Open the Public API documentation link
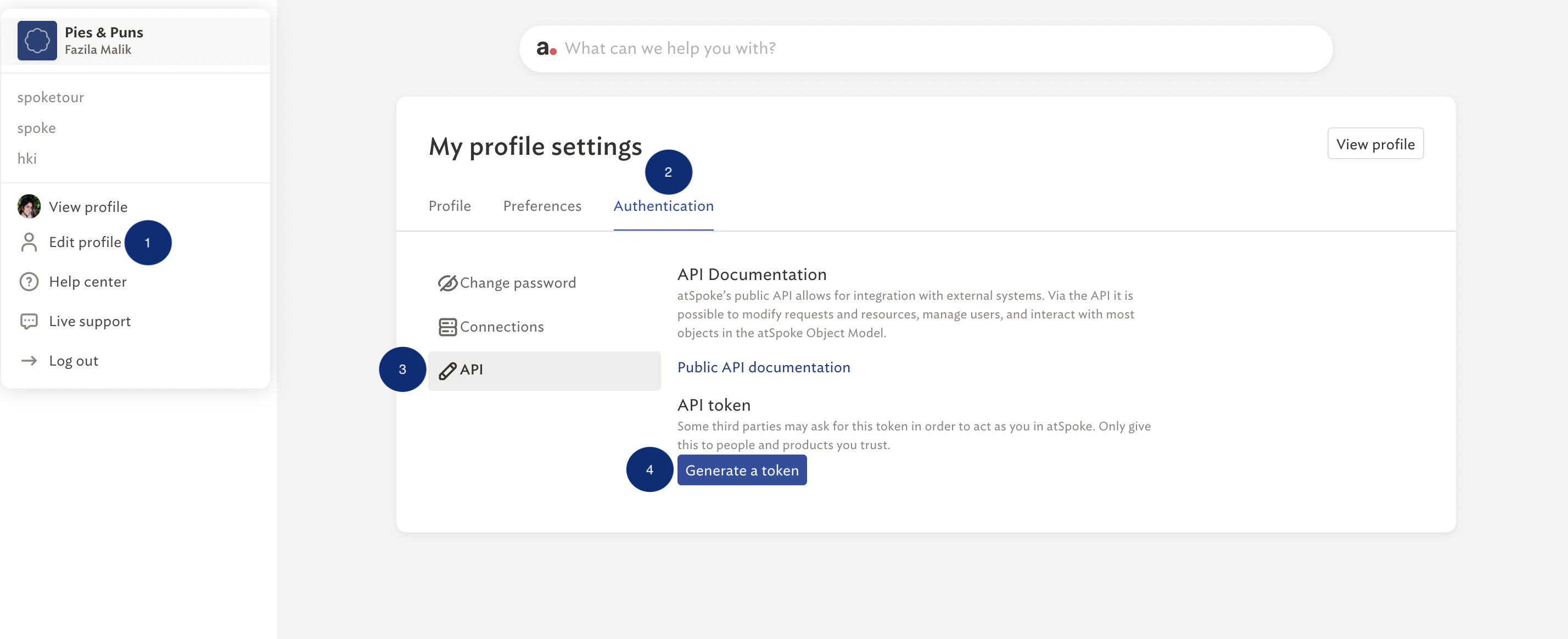This screenshot has height=639, width=1568. [x=763, y=367]
